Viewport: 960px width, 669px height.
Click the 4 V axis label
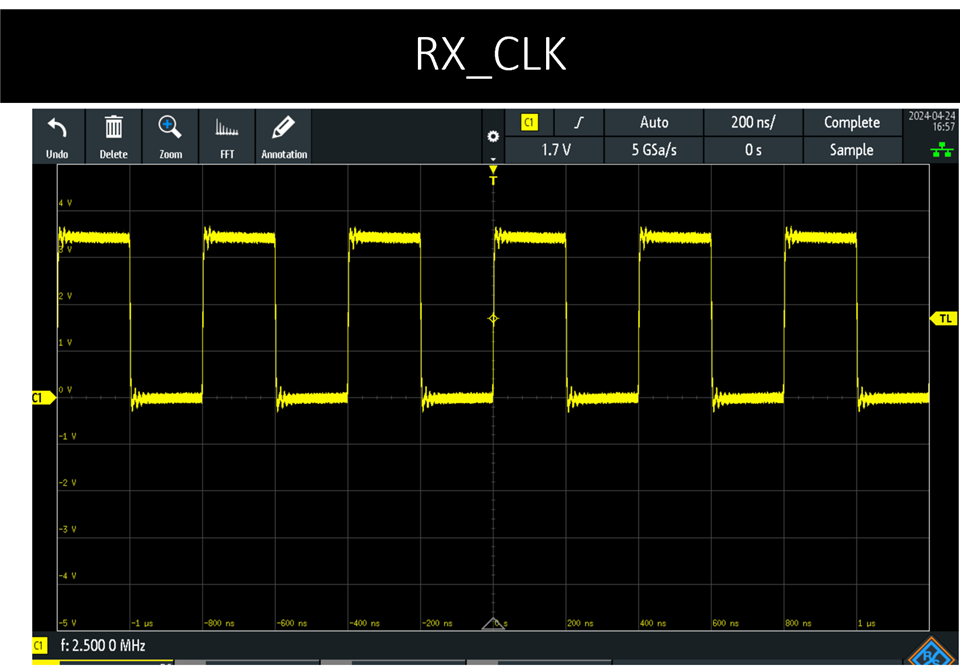pos(66,203)
